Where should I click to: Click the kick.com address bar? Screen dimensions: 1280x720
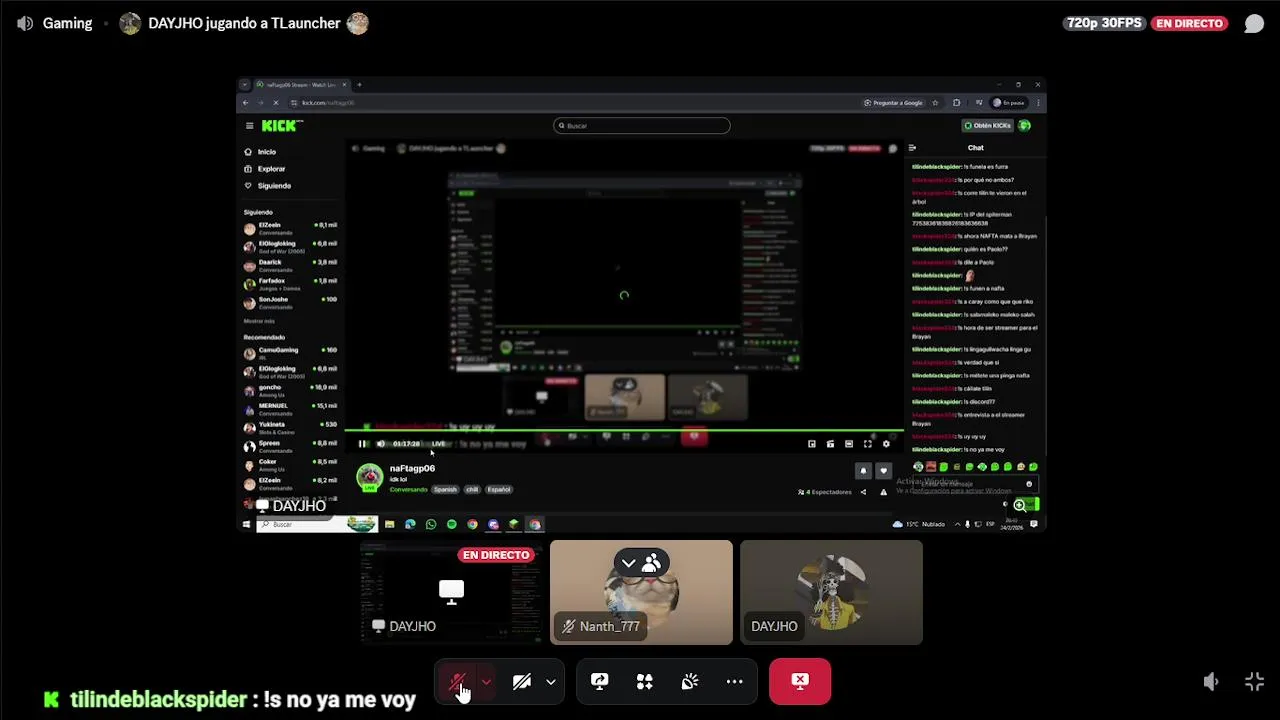[x=570, y=103]
